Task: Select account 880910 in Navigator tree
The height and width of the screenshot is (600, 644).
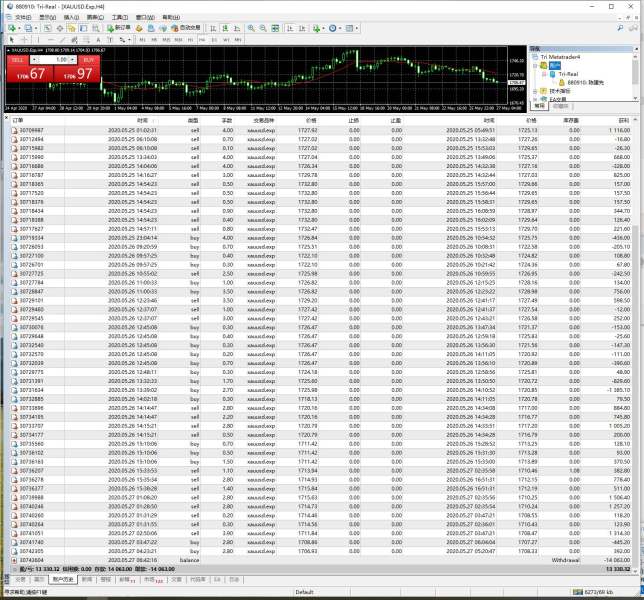Action: 585,83
